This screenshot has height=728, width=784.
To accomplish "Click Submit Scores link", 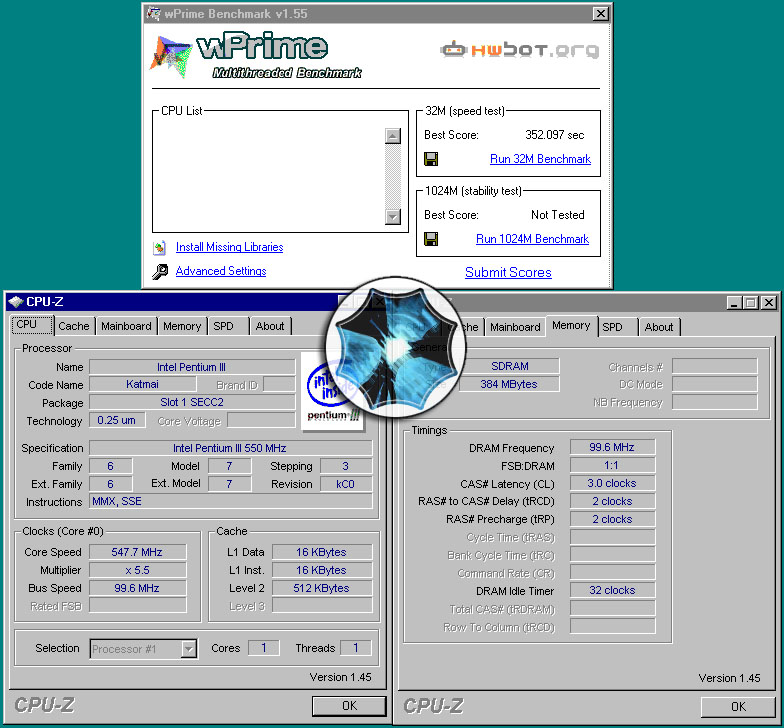I will (x=508, y=272).
